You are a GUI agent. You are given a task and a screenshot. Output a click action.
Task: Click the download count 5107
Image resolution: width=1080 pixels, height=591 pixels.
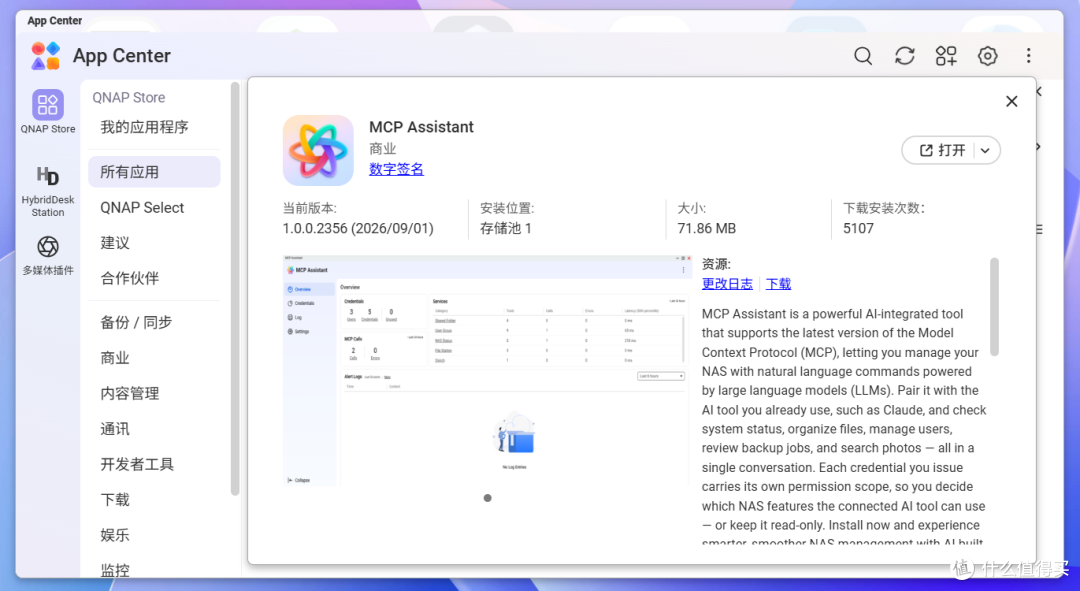click(x=858, y=229)
